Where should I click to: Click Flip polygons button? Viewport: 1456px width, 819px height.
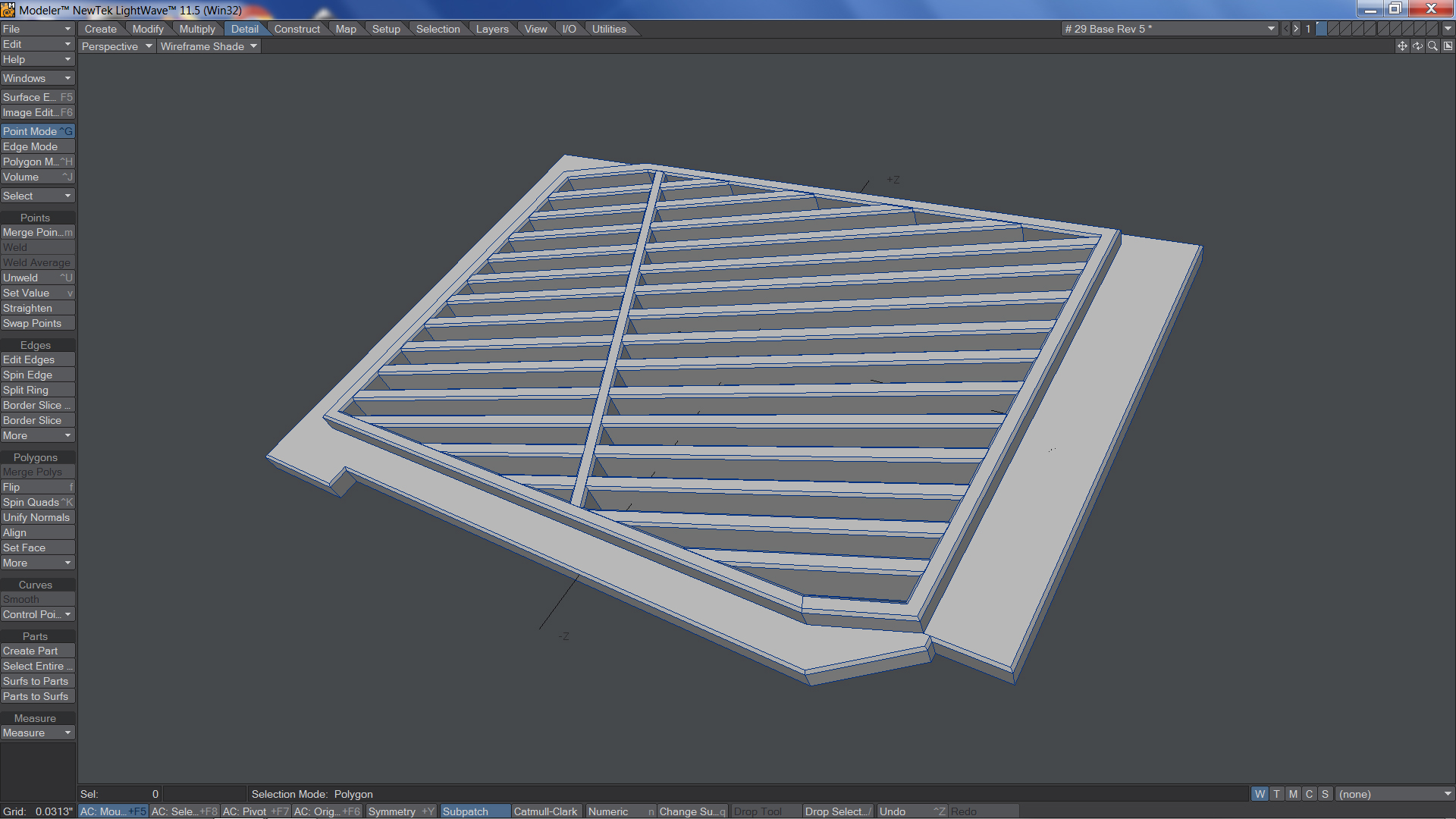click(x=37, y=487)
